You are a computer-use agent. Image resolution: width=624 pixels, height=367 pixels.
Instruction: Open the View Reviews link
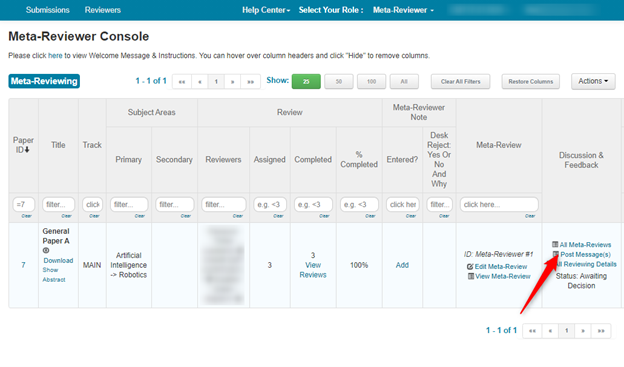313,270
